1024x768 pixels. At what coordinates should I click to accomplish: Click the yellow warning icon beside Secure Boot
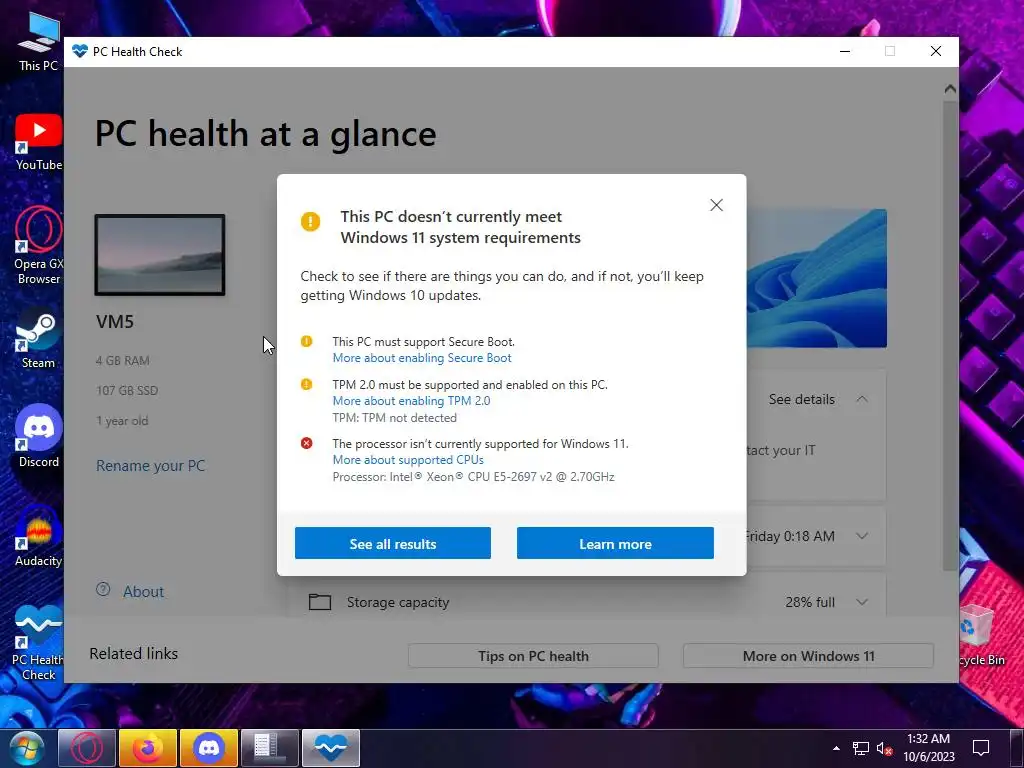(x=306, y=342)
